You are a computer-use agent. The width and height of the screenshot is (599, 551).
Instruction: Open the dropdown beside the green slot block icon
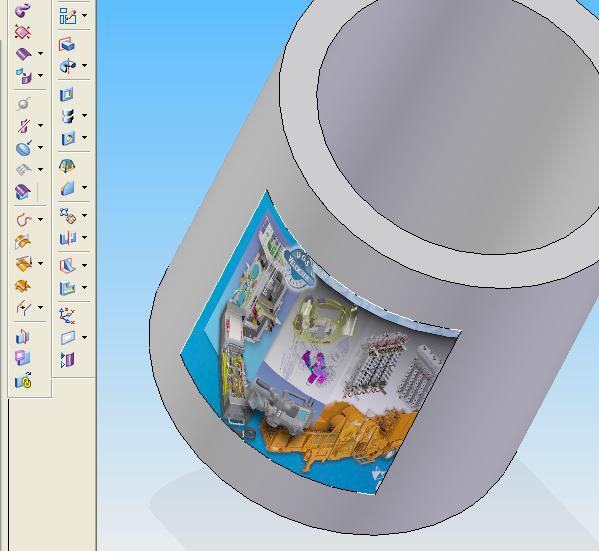84,287
